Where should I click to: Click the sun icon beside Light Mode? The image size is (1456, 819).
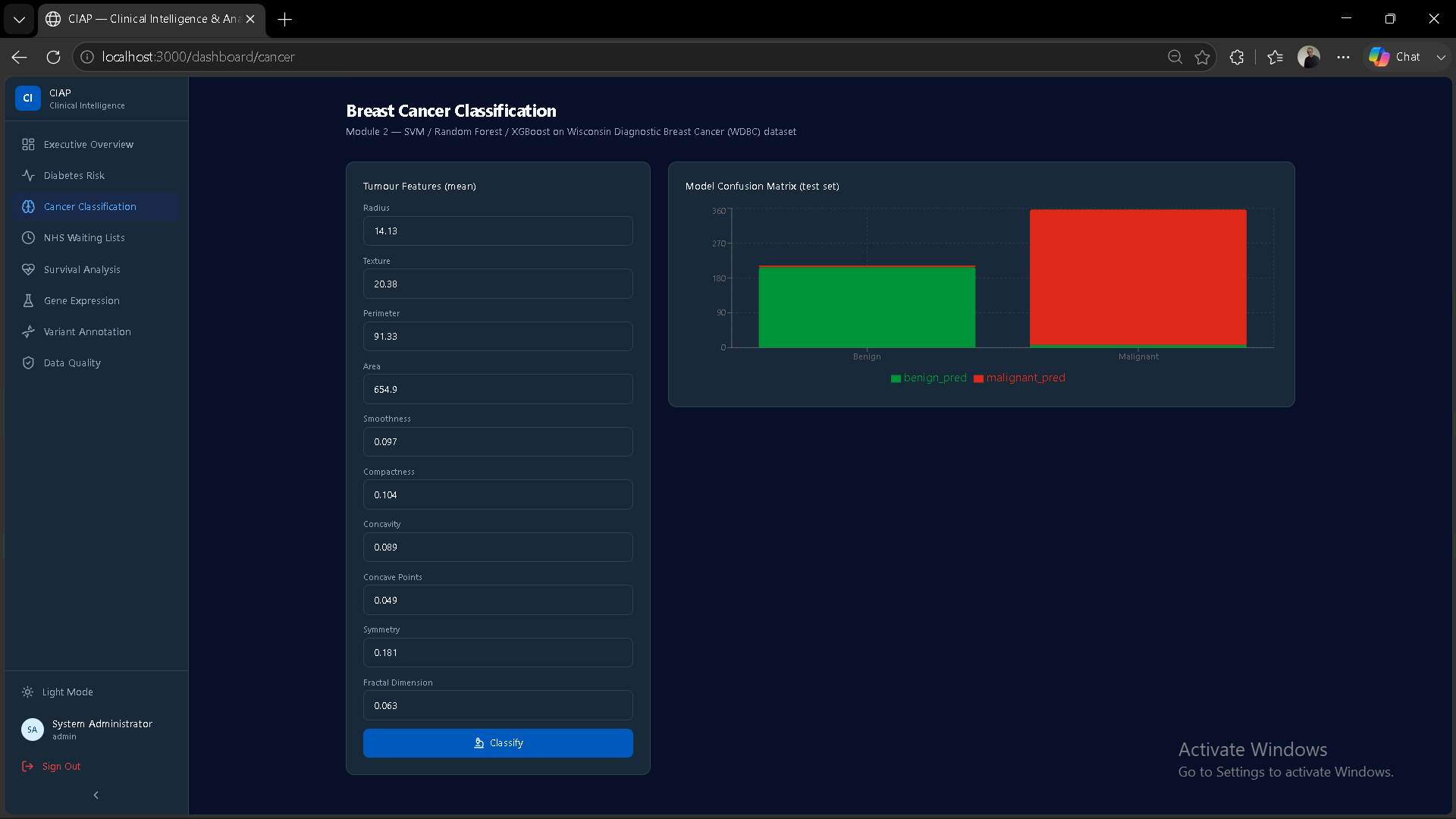pyautogui.click(x=27, y=692)
